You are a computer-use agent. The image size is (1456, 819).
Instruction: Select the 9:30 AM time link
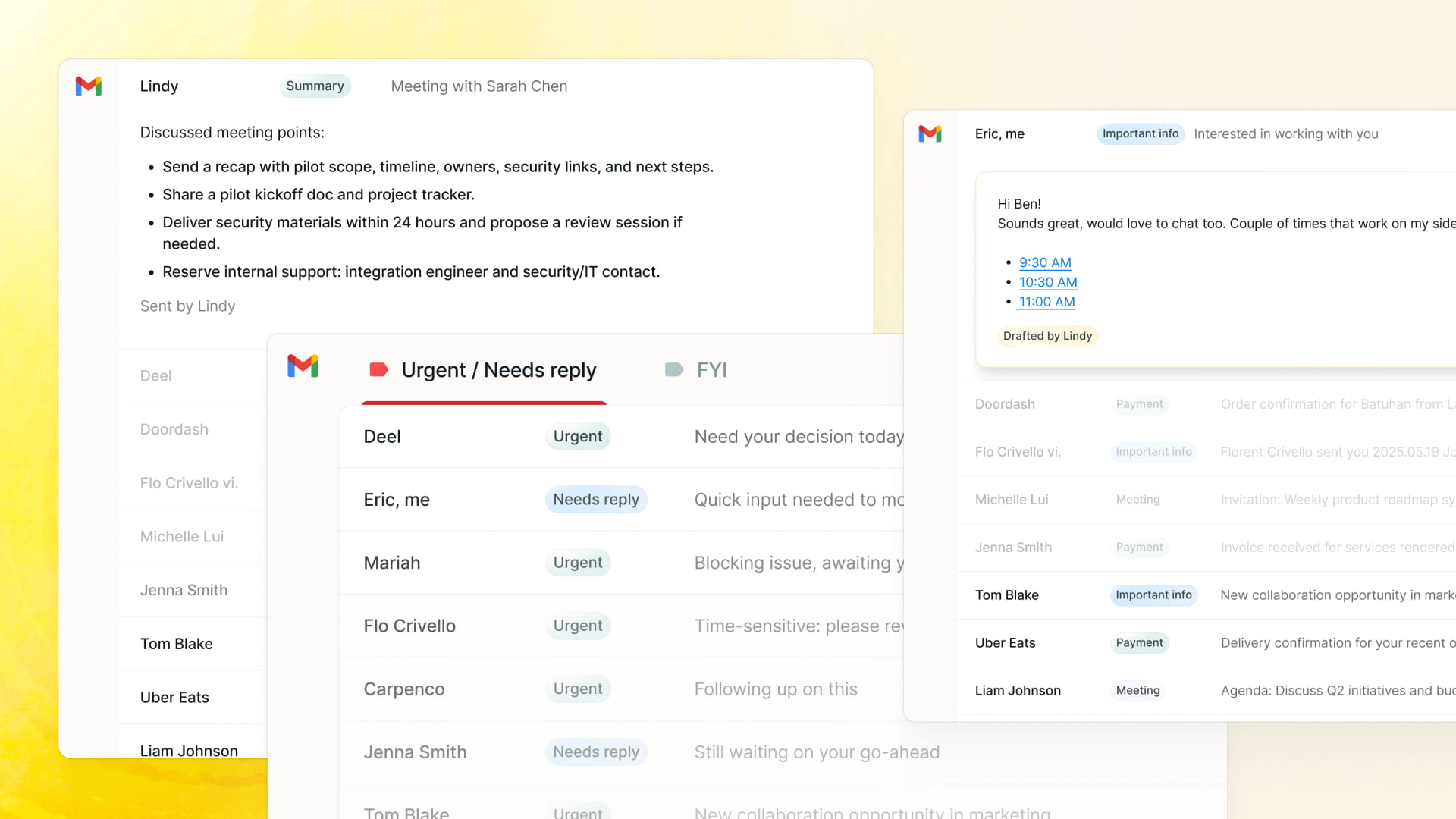(x=1045, y=262)
